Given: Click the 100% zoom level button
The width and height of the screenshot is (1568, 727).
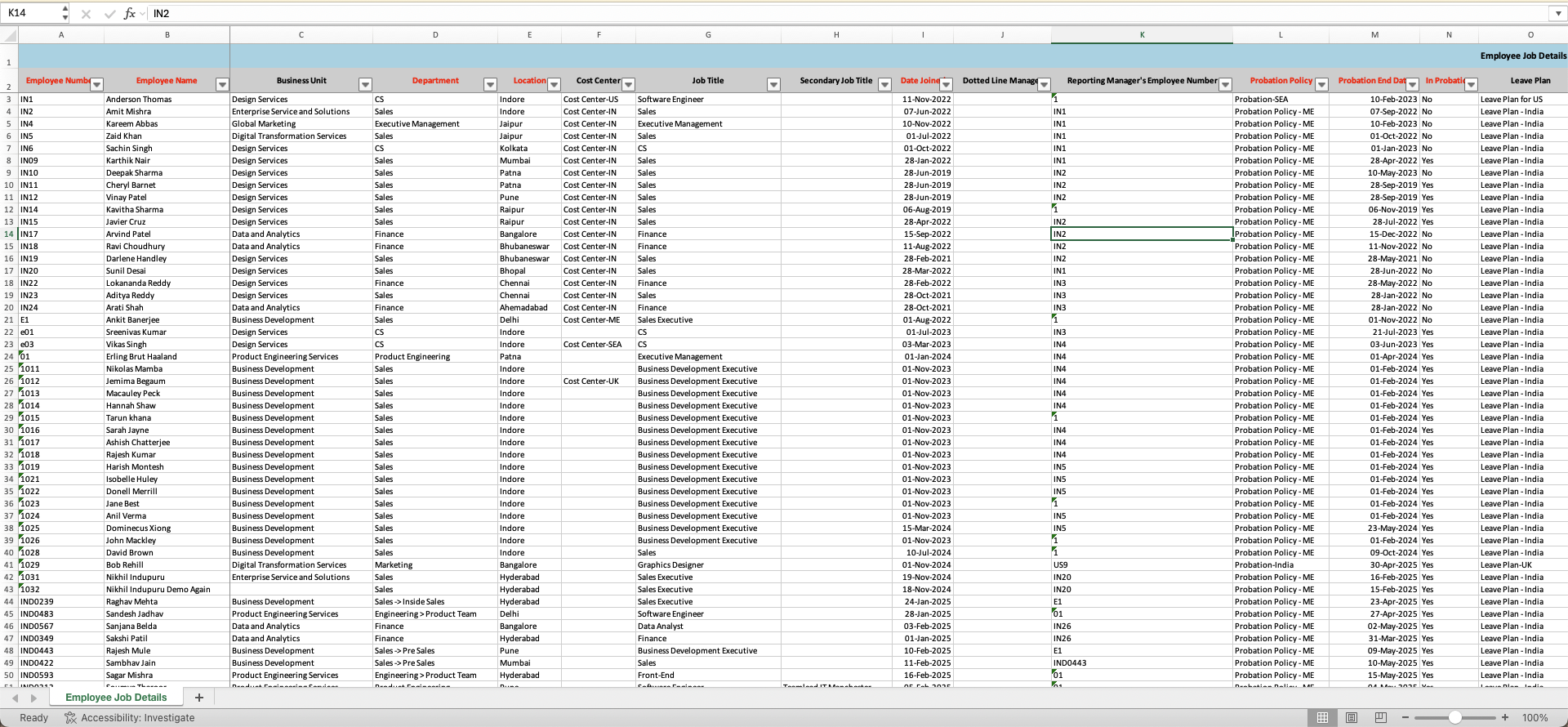Looking at the screenshot, I should [x=1535, y=718].
